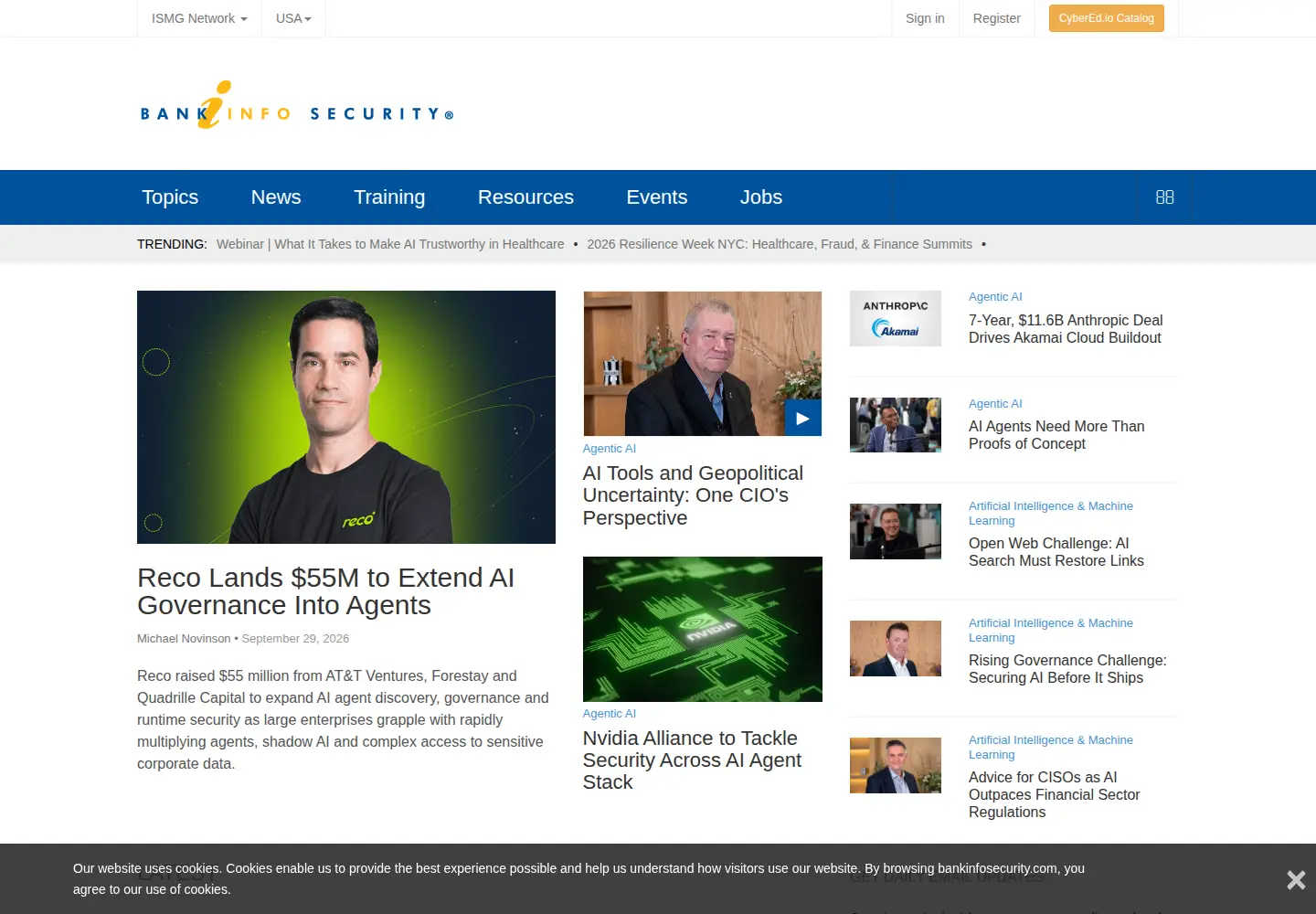Open the Jobs menu

tap(760, 197)
